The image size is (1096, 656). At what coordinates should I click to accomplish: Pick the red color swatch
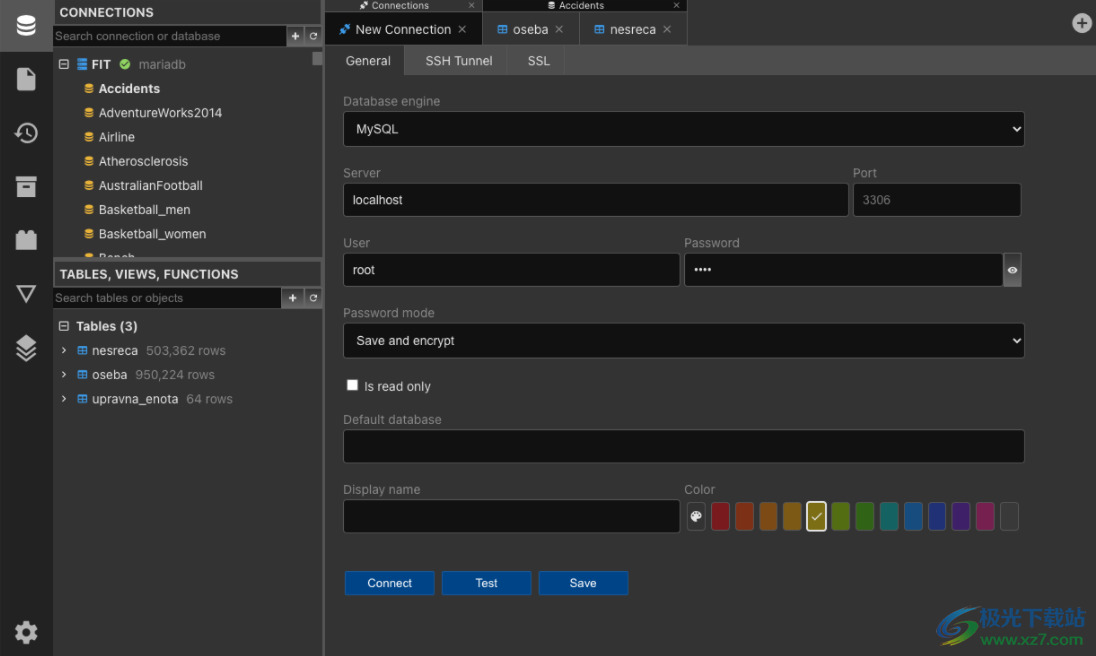click(x=720, y=516)
